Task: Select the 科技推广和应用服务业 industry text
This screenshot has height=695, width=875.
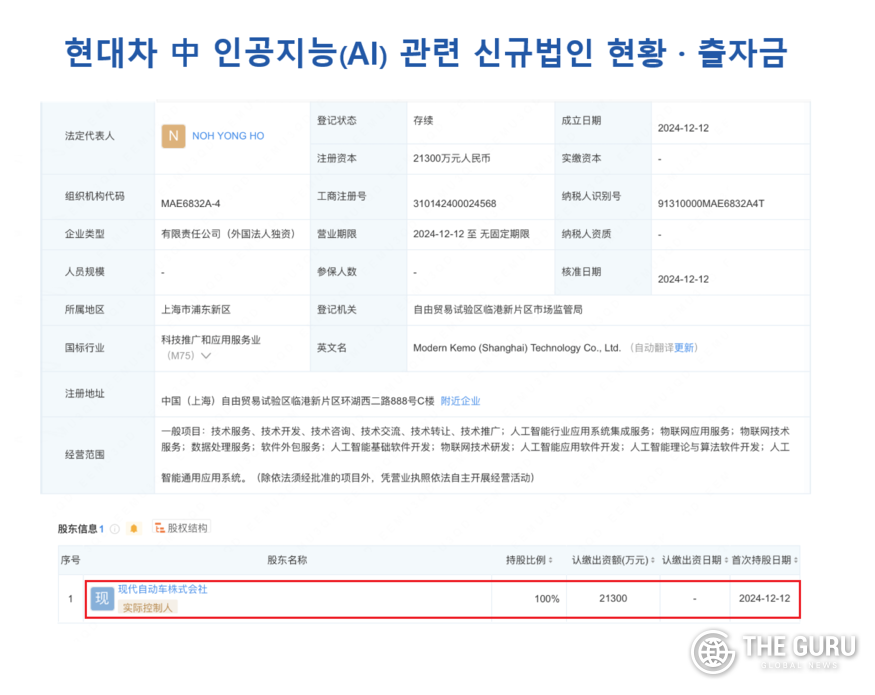Action: 211,340
